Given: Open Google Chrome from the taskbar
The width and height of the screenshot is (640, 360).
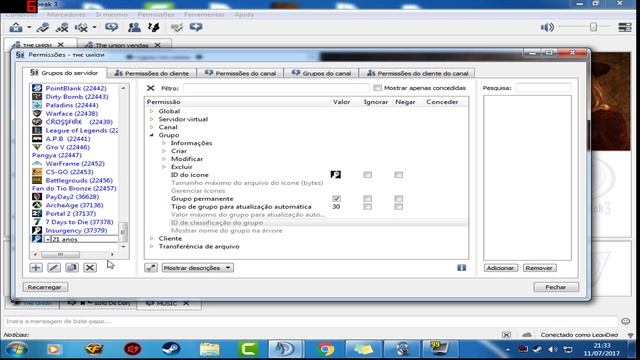Looking at the screenshot, I should click(326, 349).
